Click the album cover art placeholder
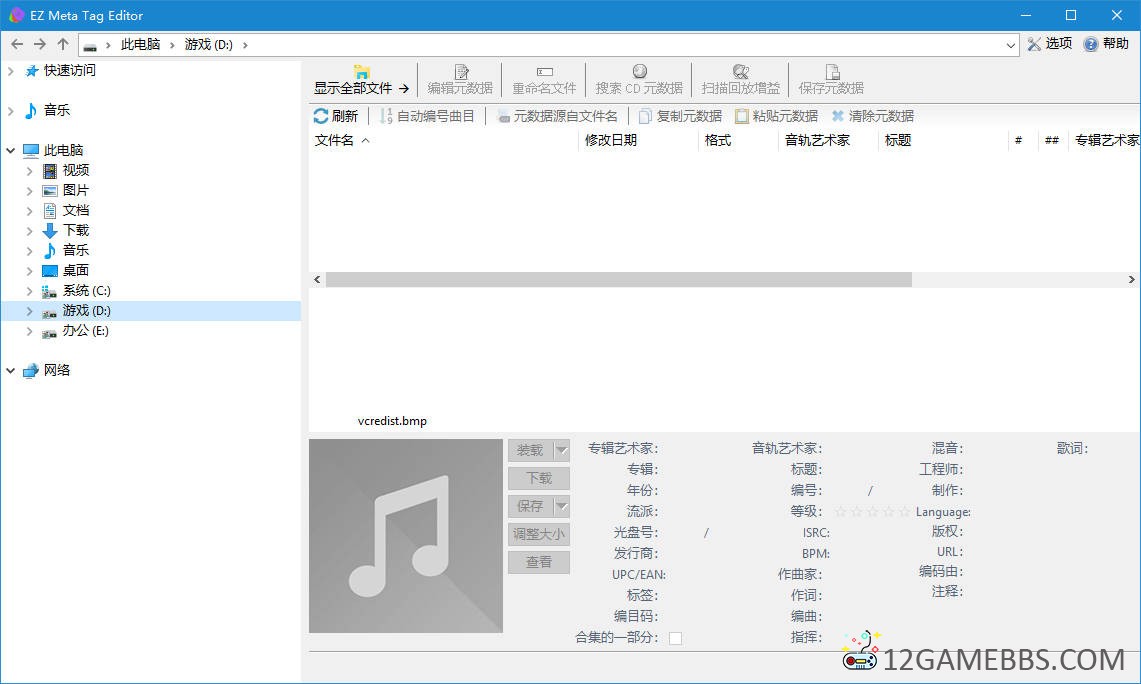1141x684 pixels. pos(406,536)
